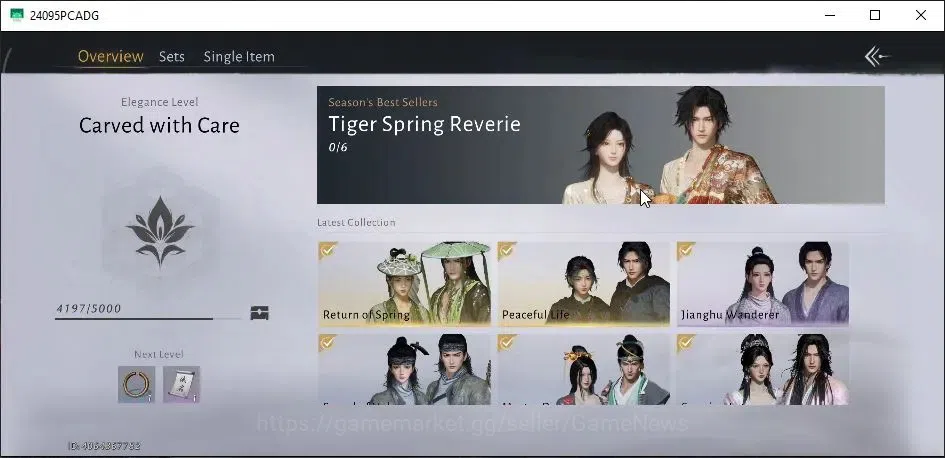Switch to the Overview tab

pyautogui.click(x=111, y=57)
